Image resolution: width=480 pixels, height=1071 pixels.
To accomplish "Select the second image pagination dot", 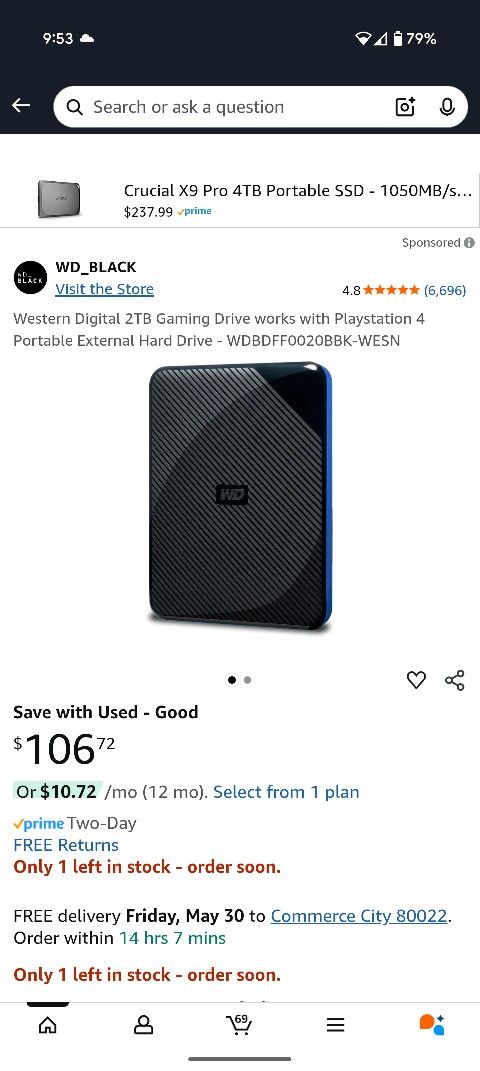I will coord(247,680).
